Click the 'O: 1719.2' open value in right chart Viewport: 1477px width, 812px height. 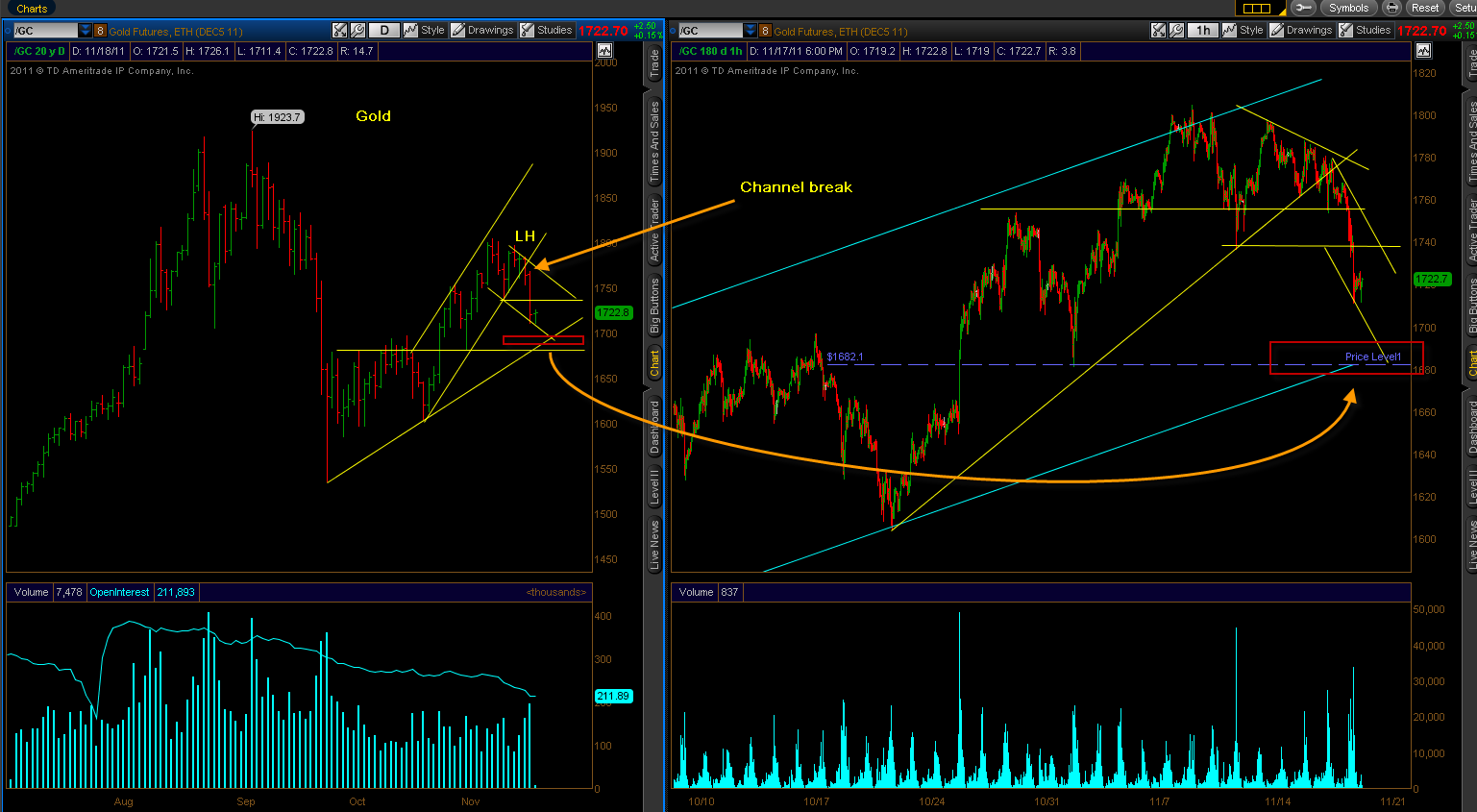[873, 51]
